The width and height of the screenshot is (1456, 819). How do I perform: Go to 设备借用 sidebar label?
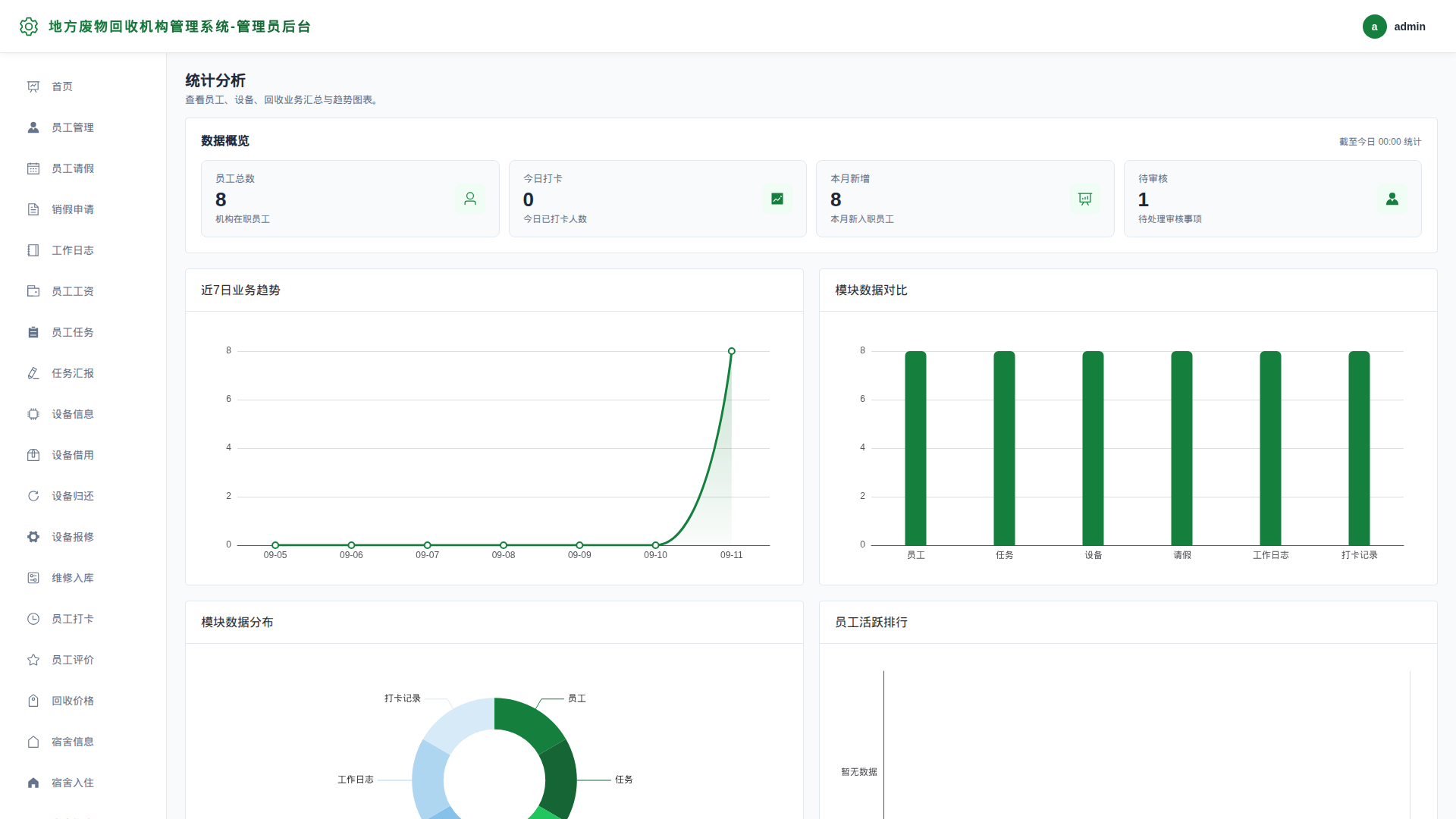coord(73,455)
